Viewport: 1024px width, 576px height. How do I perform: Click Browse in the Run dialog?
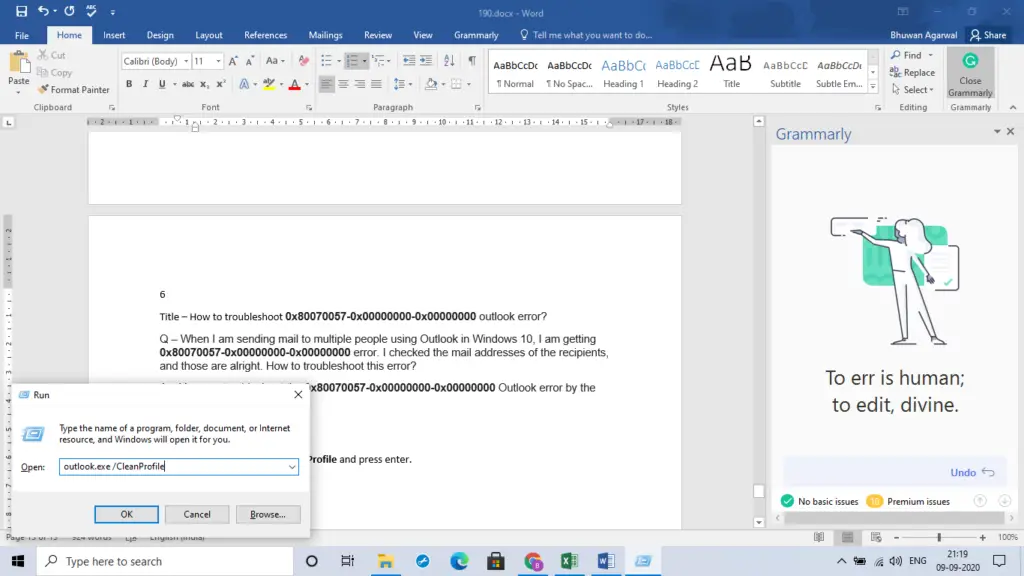click(x=268, y=515)
